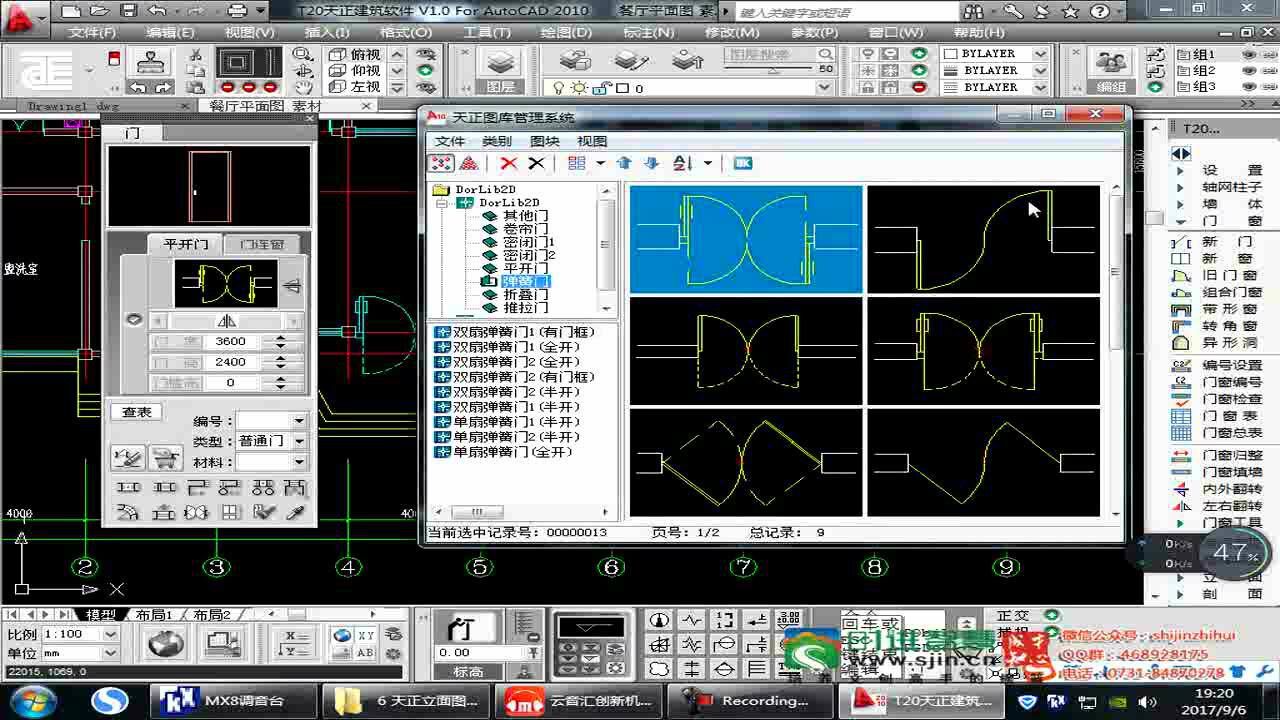Click the move-up arrow icon in library toolbar
The width and height of the screenshot is (1280, 720).
(624, 163)
